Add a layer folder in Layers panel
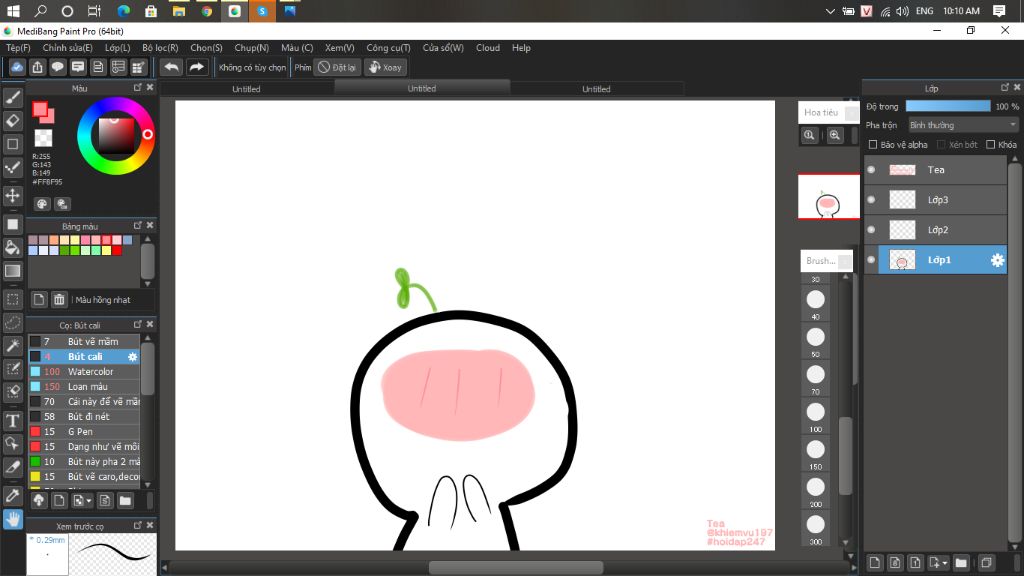Image resolution: width=1024 pixels, height=576 pixels. [961, 562]
